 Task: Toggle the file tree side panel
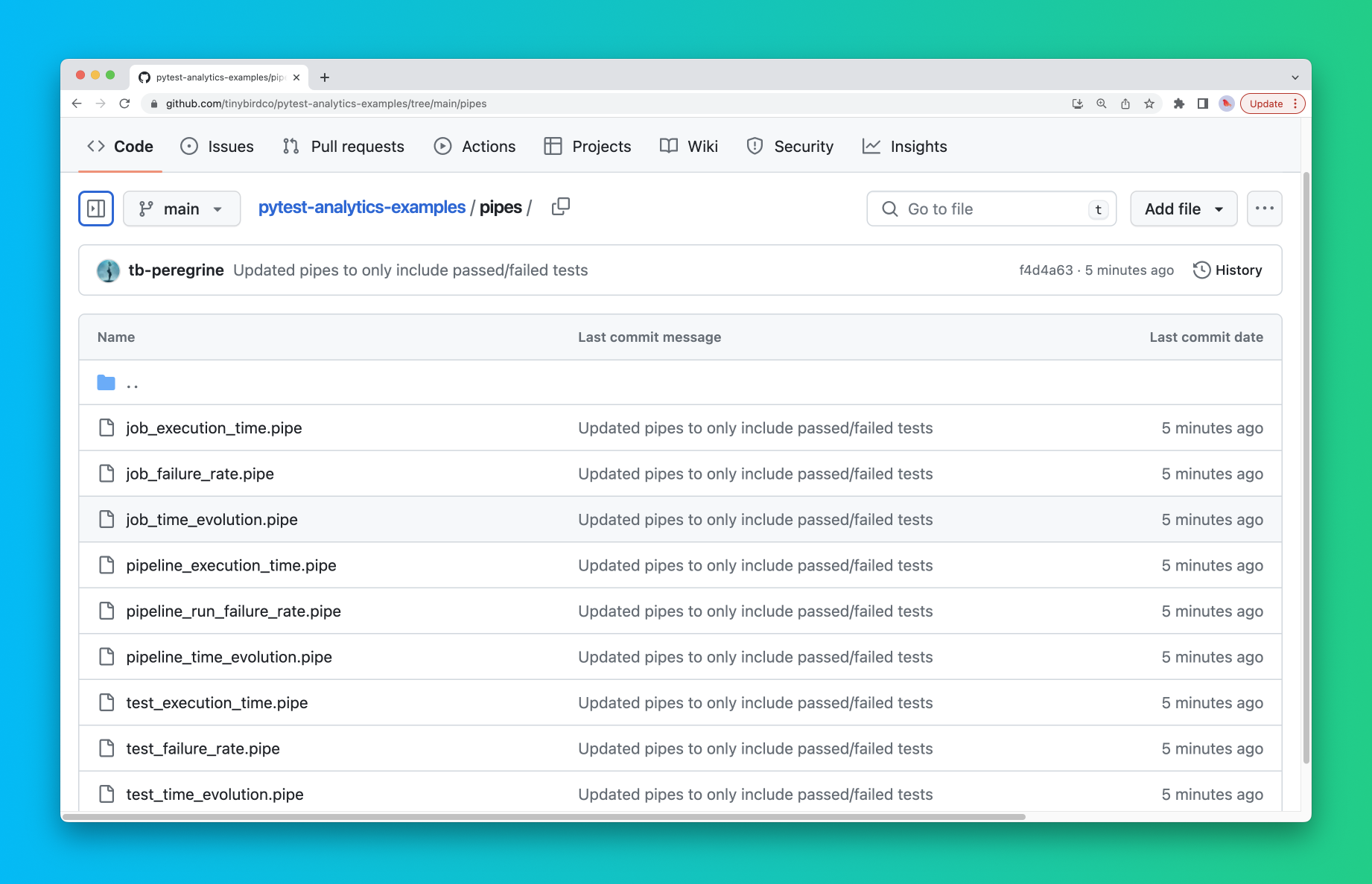(96, 209)
